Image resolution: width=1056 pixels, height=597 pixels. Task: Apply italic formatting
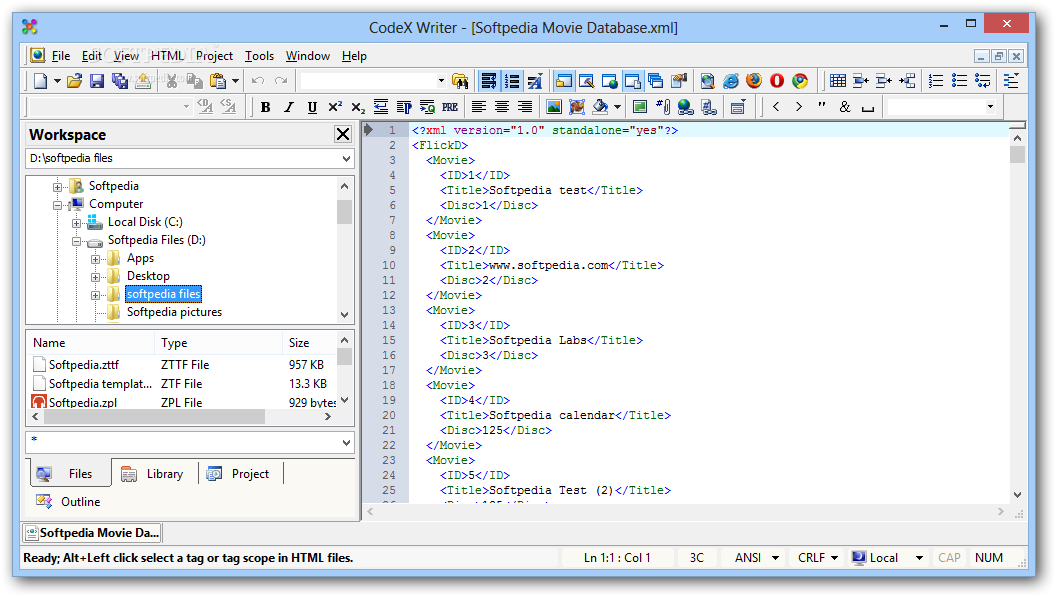coord(289,107)
